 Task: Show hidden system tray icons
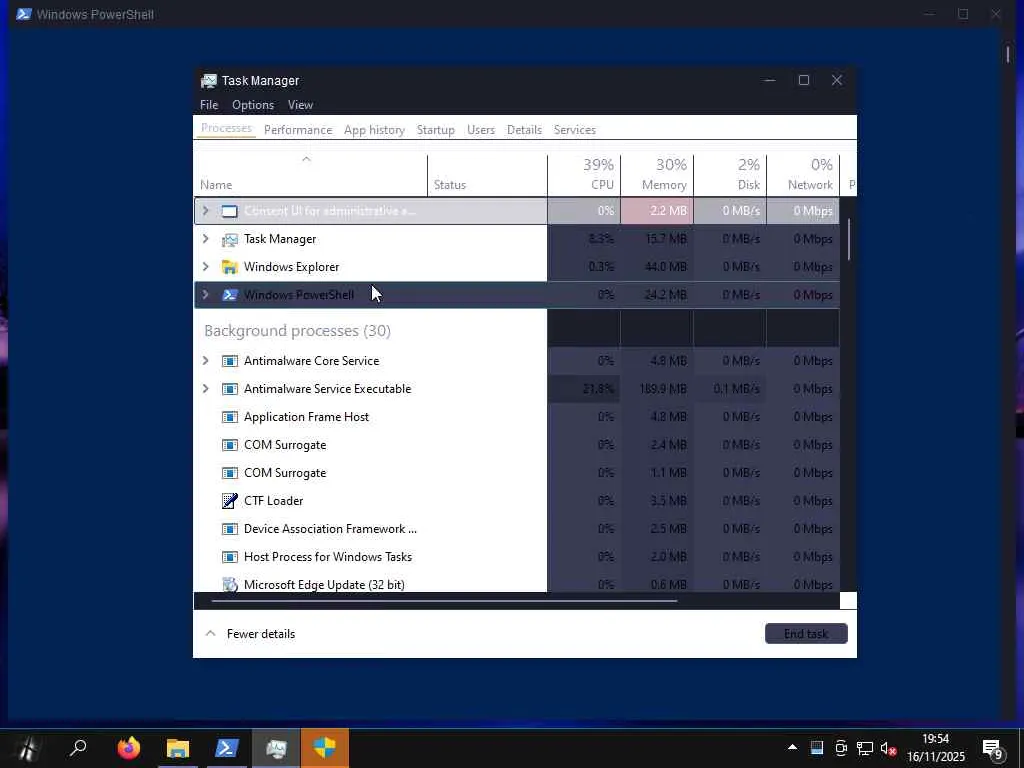(792, 748)
